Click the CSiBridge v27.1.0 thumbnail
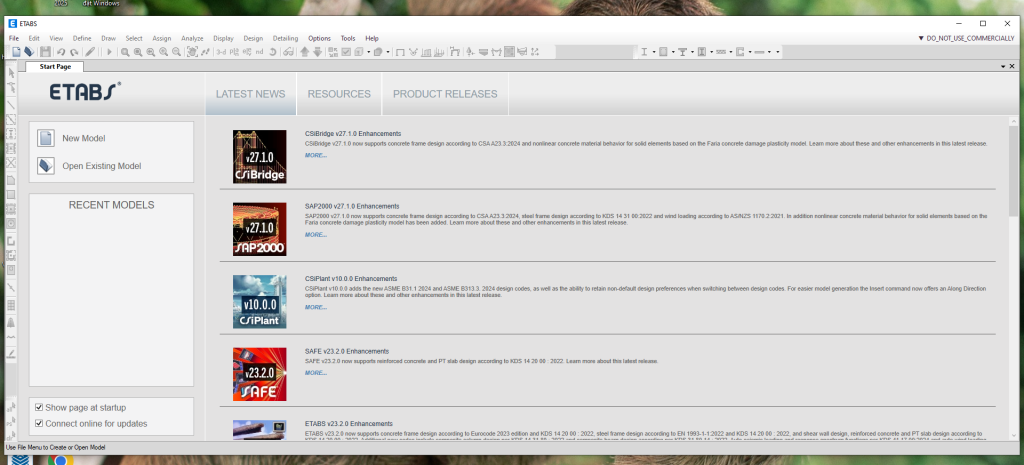1024x465 pixels. click(x=259, y=157)
